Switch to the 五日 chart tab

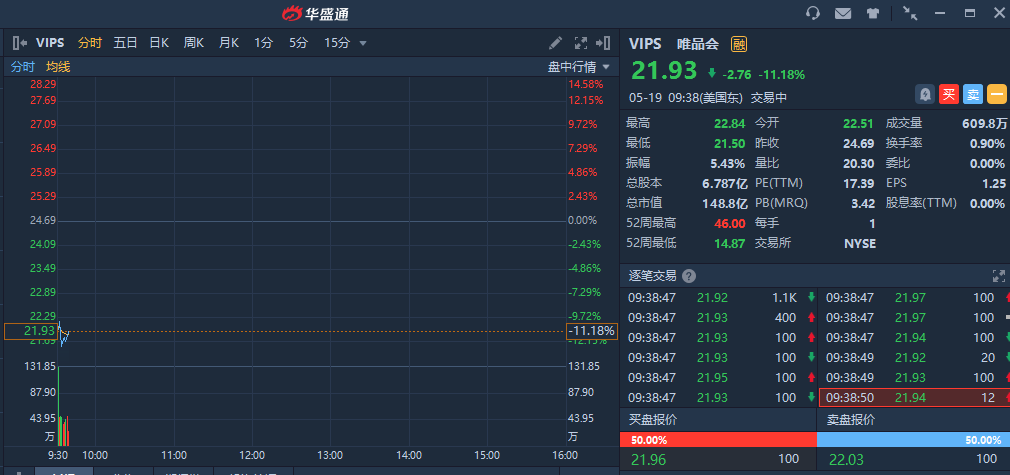tap(125, 43)
